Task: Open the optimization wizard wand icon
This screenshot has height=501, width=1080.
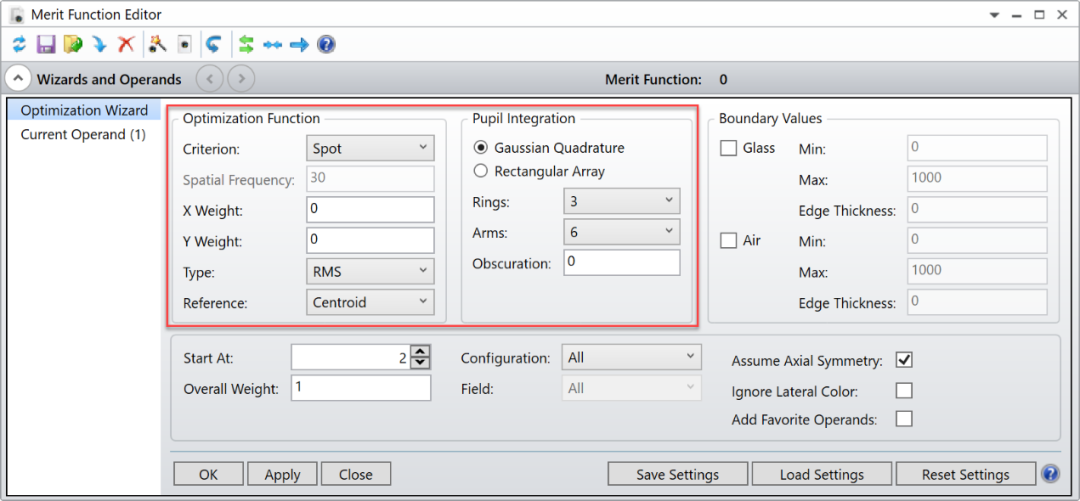Action: (157, 45)
